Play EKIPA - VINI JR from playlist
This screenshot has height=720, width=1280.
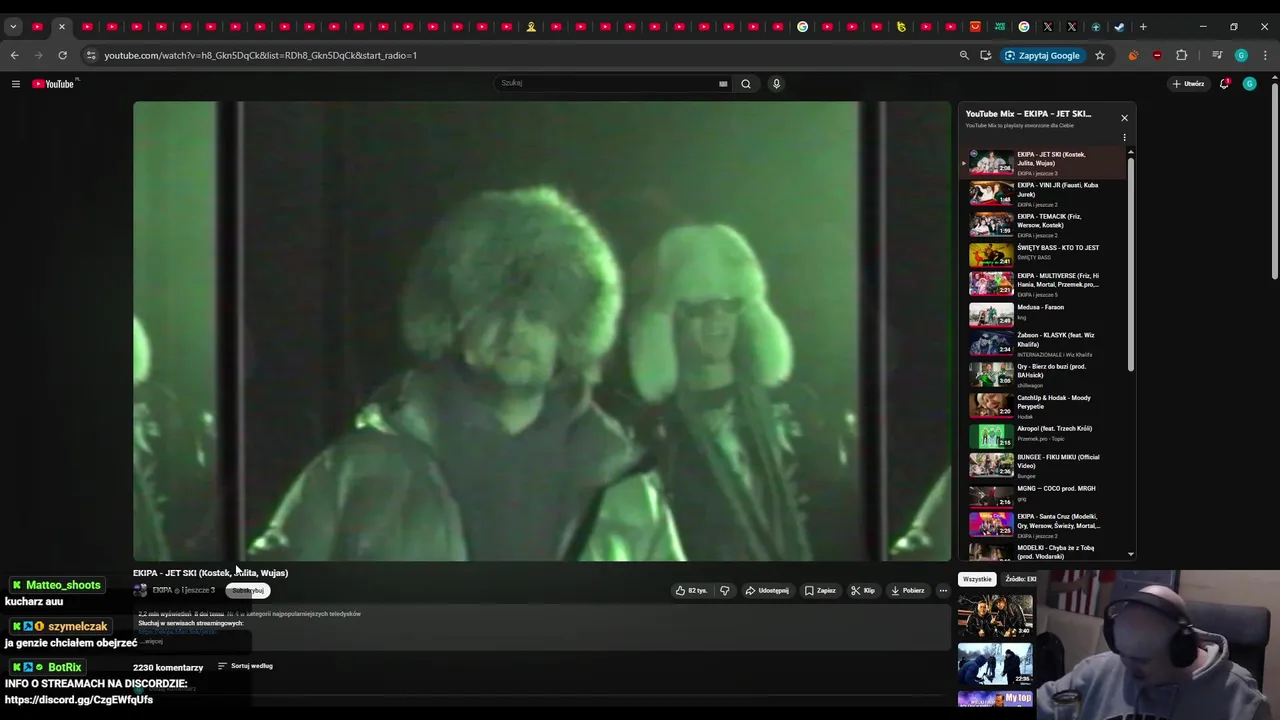pos(1043,194)
